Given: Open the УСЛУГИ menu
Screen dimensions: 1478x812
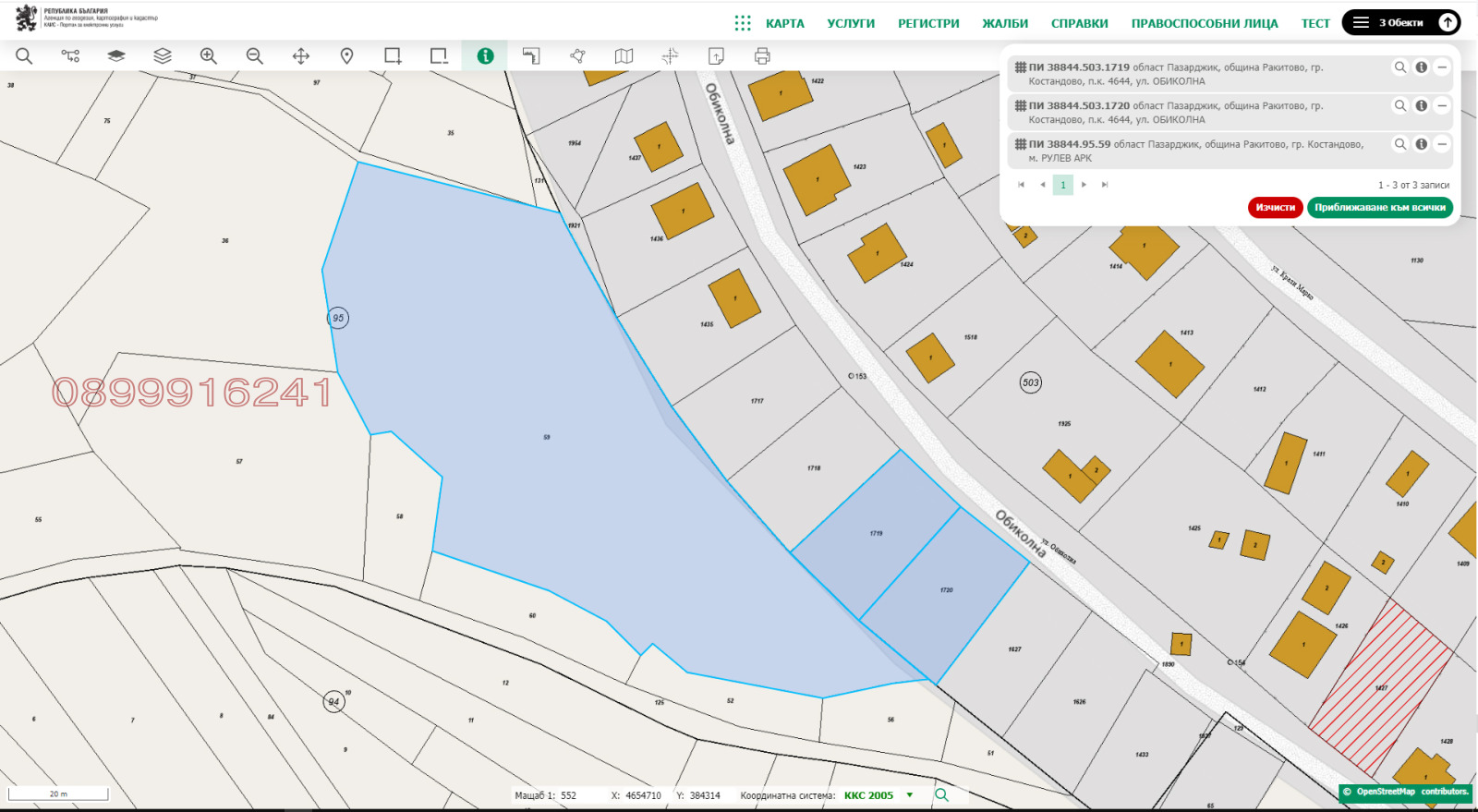Looking at the screenshot, I should click(x=851, y=24).
